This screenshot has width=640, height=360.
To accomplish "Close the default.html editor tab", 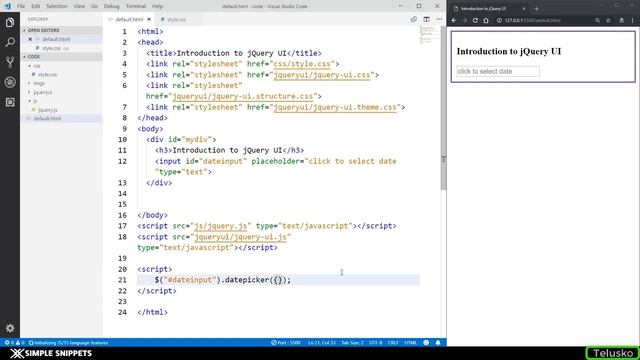I will (149, 19).
